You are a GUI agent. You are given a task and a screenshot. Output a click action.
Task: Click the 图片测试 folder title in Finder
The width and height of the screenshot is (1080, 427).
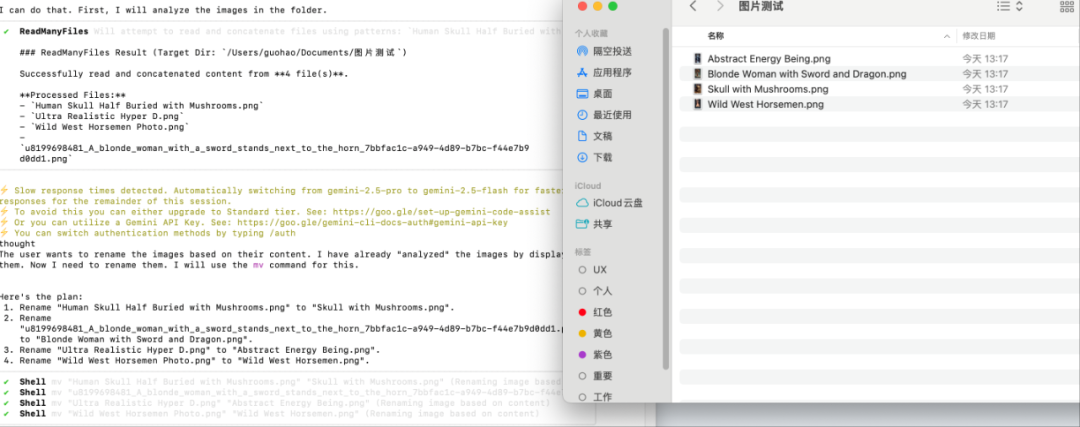point(760,6)
